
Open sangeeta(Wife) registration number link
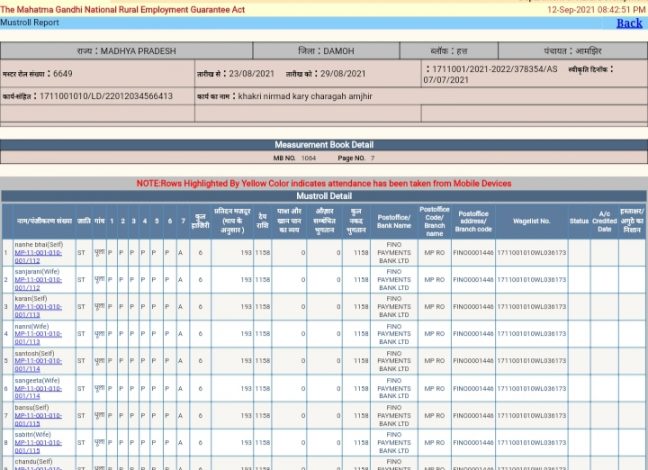tap(38, 392)
